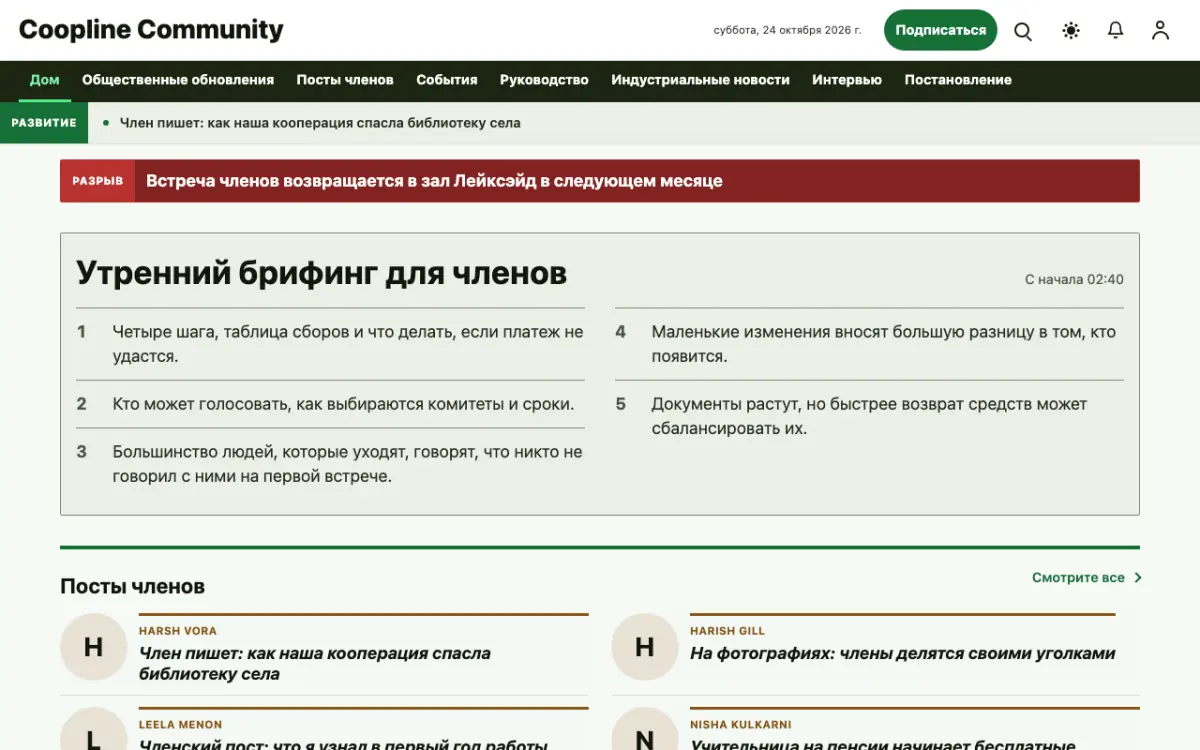Click the РАЗРЫВ breaking badge
This screenshot has width=1200, height=750.
tap(98, 181)
